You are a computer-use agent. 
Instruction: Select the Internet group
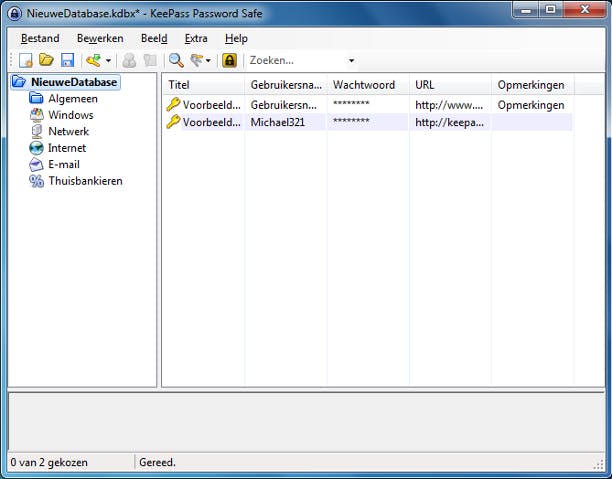pos(67,148)
